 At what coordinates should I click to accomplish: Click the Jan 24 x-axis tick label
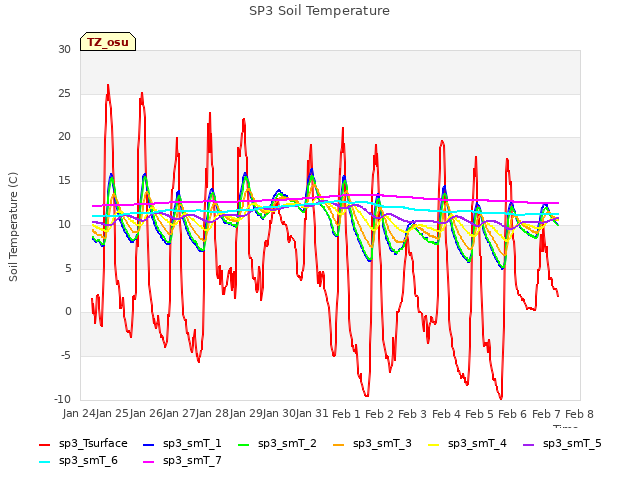(79, 413)
